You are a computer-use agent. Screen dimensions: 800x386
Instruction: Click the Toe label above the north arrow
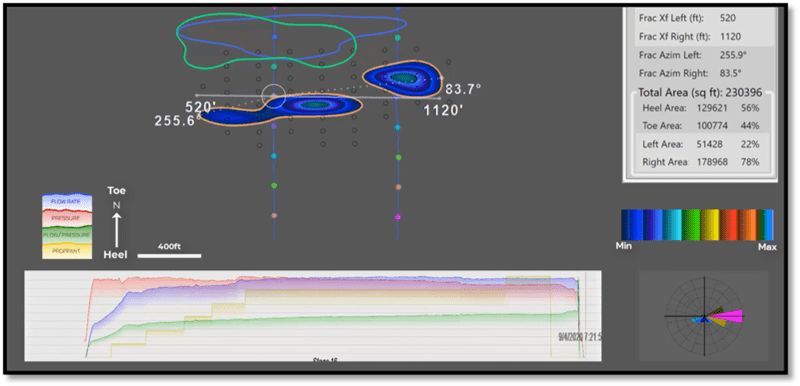point(116,191)
